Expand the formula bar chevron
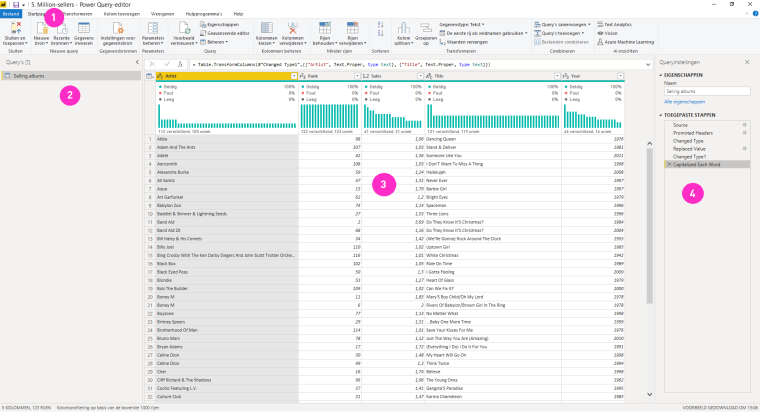Viewport: 760px width, 412px height. click(648, 64)
